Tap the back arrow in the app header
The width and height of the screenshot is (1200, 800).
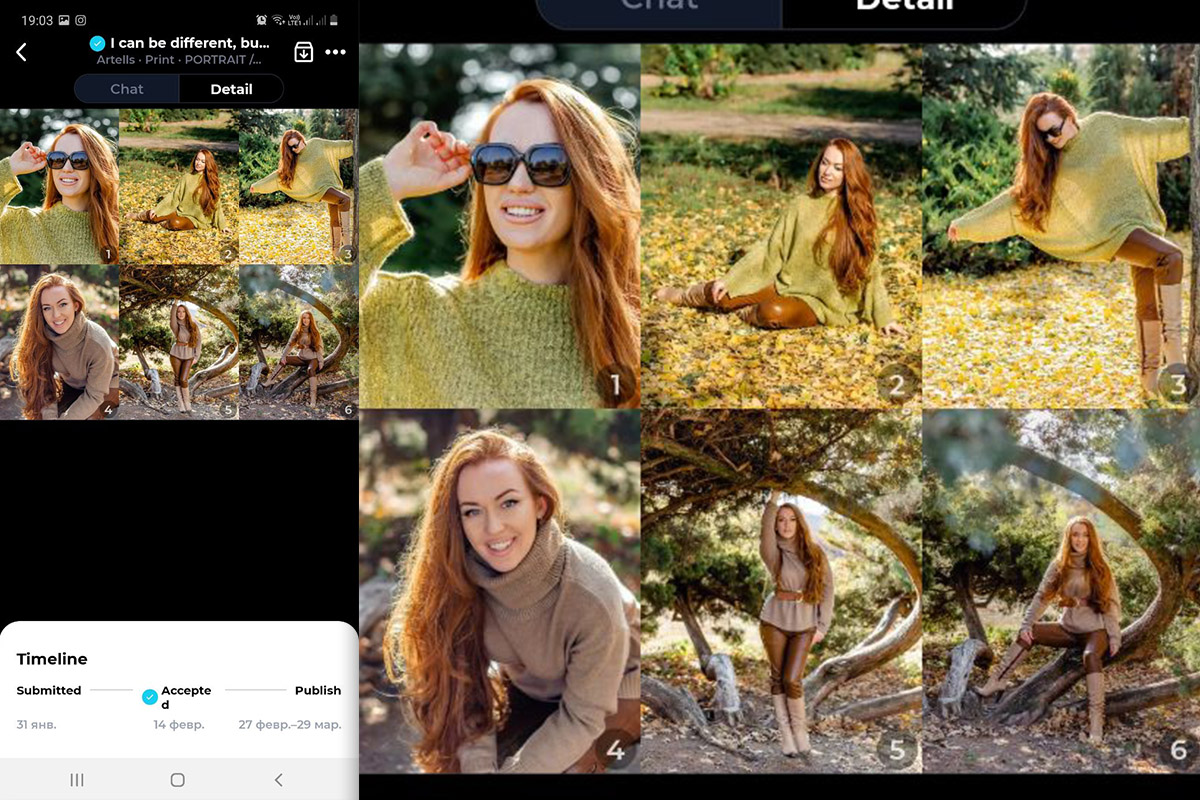point(22,52)
